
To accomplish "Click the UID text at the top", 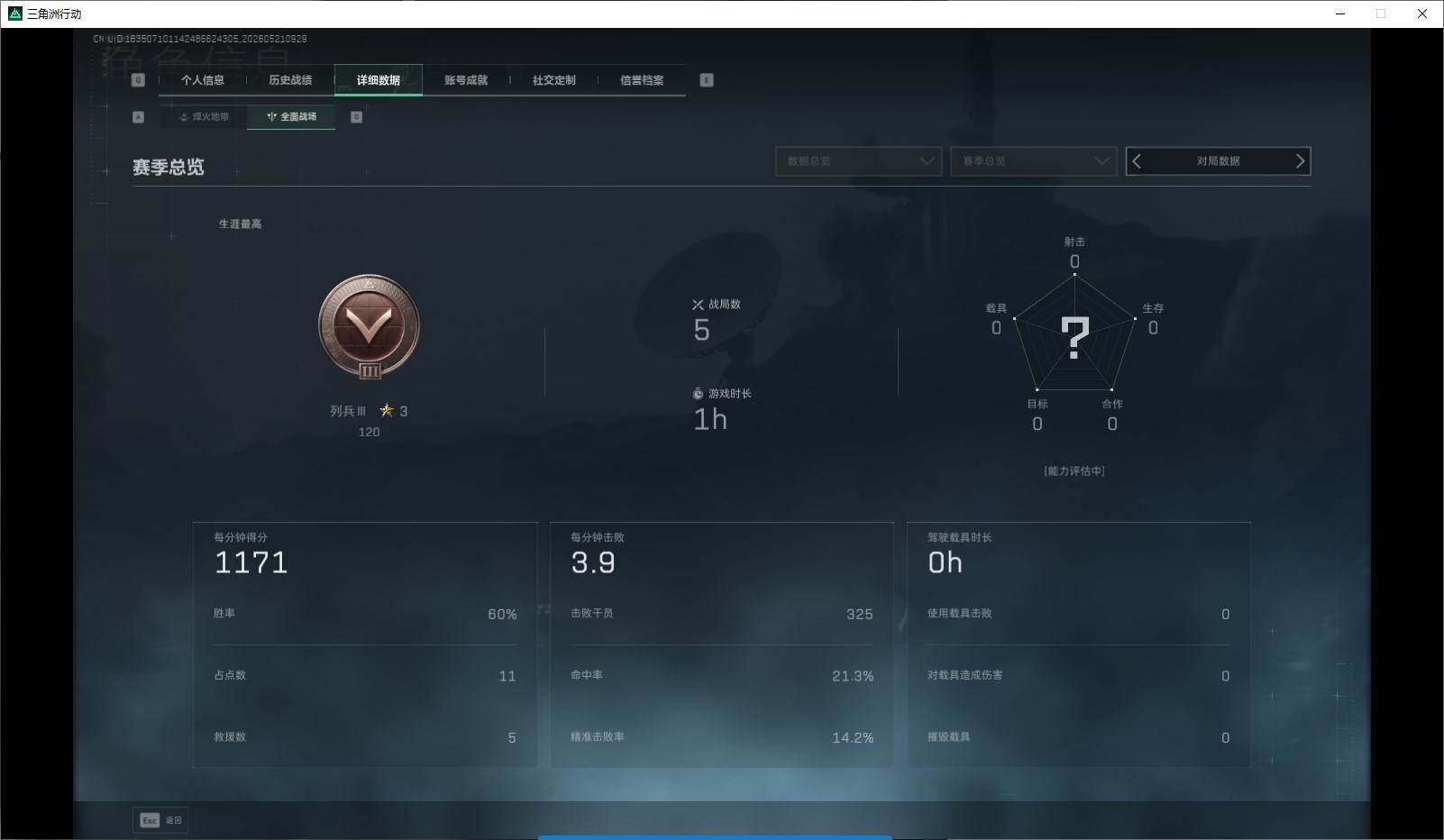I will pos(200,39).
